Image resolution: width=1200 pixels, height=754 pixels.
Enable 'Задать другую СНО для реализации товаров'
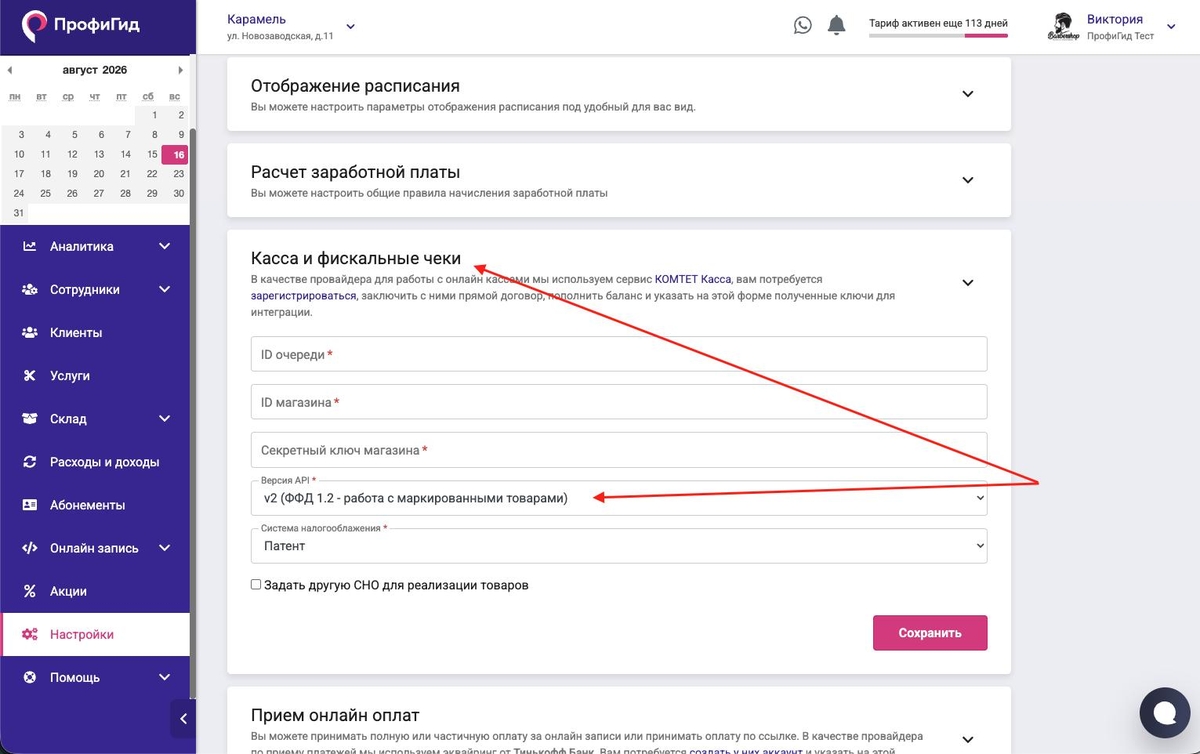pyautogui.click(x=256, y=584)
